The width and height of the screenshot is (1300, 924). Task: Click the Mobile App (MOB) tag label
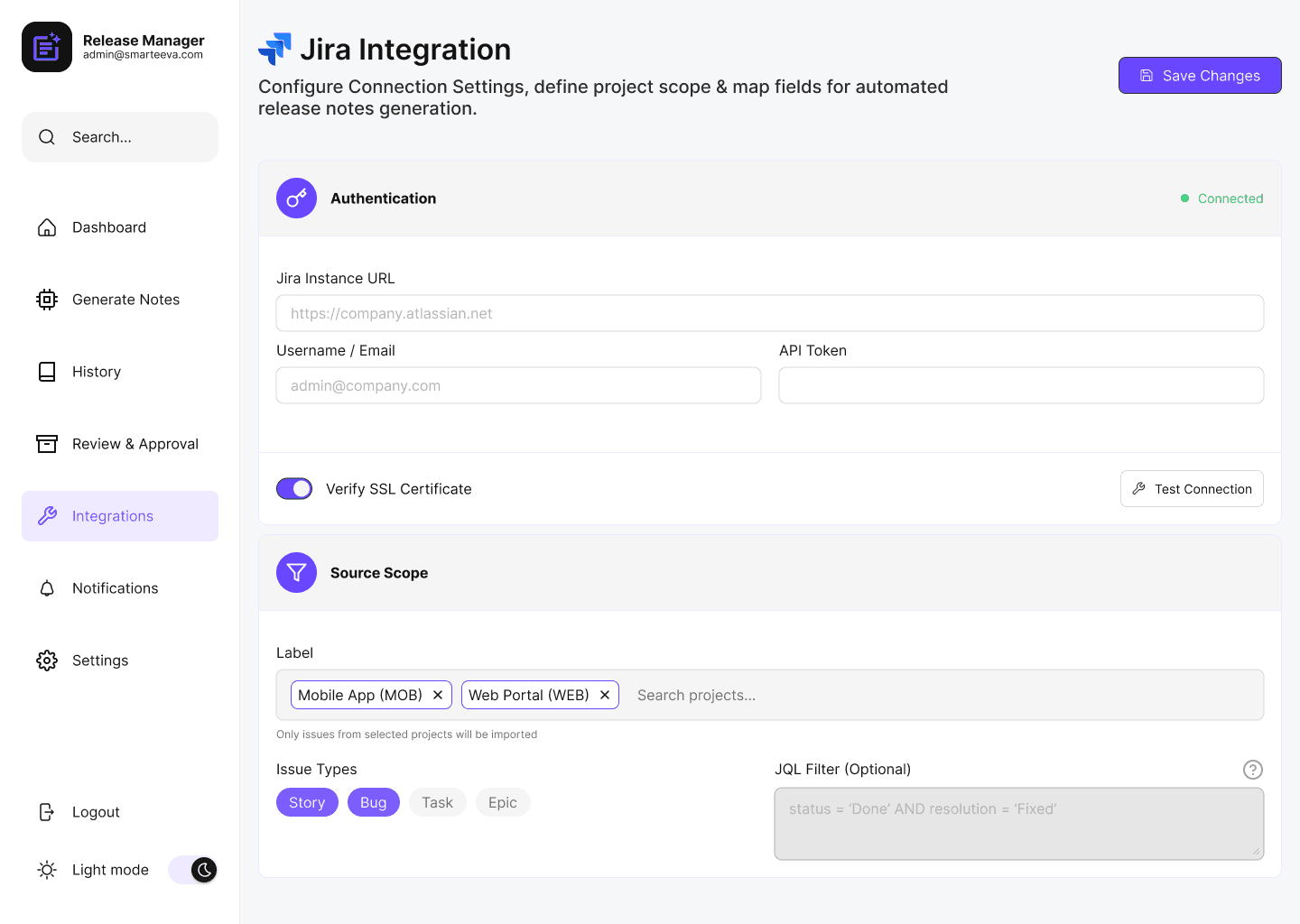click(x=360, y=695)
